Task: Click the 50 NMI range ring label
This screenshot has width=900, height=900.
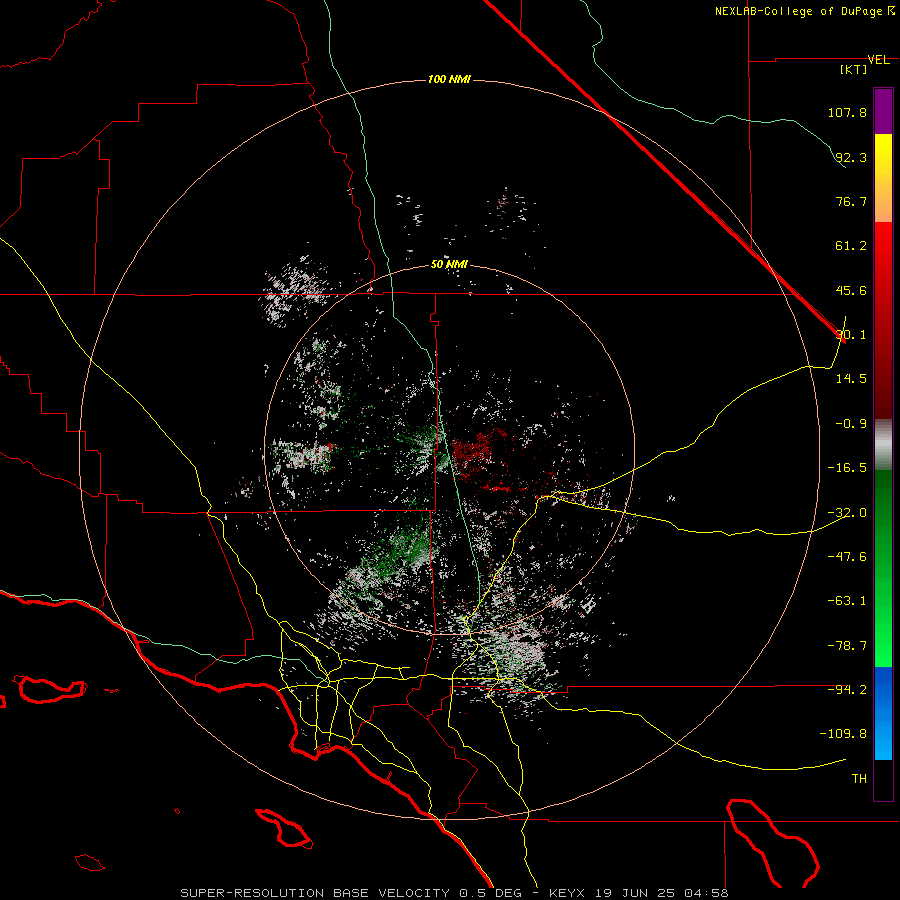Action: click(449, 265)
